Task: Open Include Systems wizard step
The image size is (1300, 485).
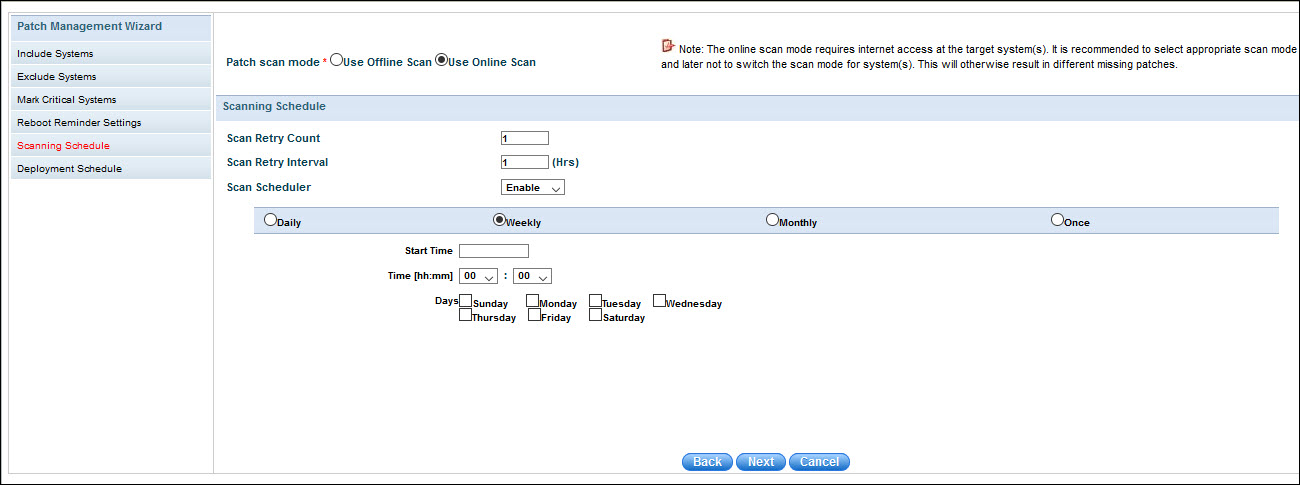Action: 55,54
